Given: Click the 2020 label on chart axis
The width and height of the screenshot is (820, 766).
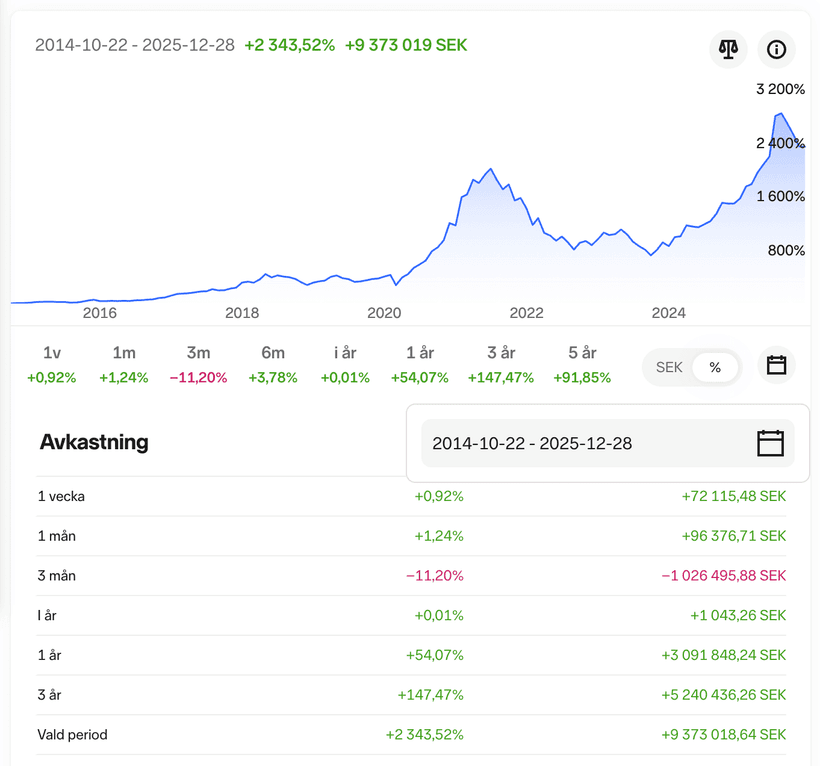Looking at the screenshot, I should click(x=384, y=313).
